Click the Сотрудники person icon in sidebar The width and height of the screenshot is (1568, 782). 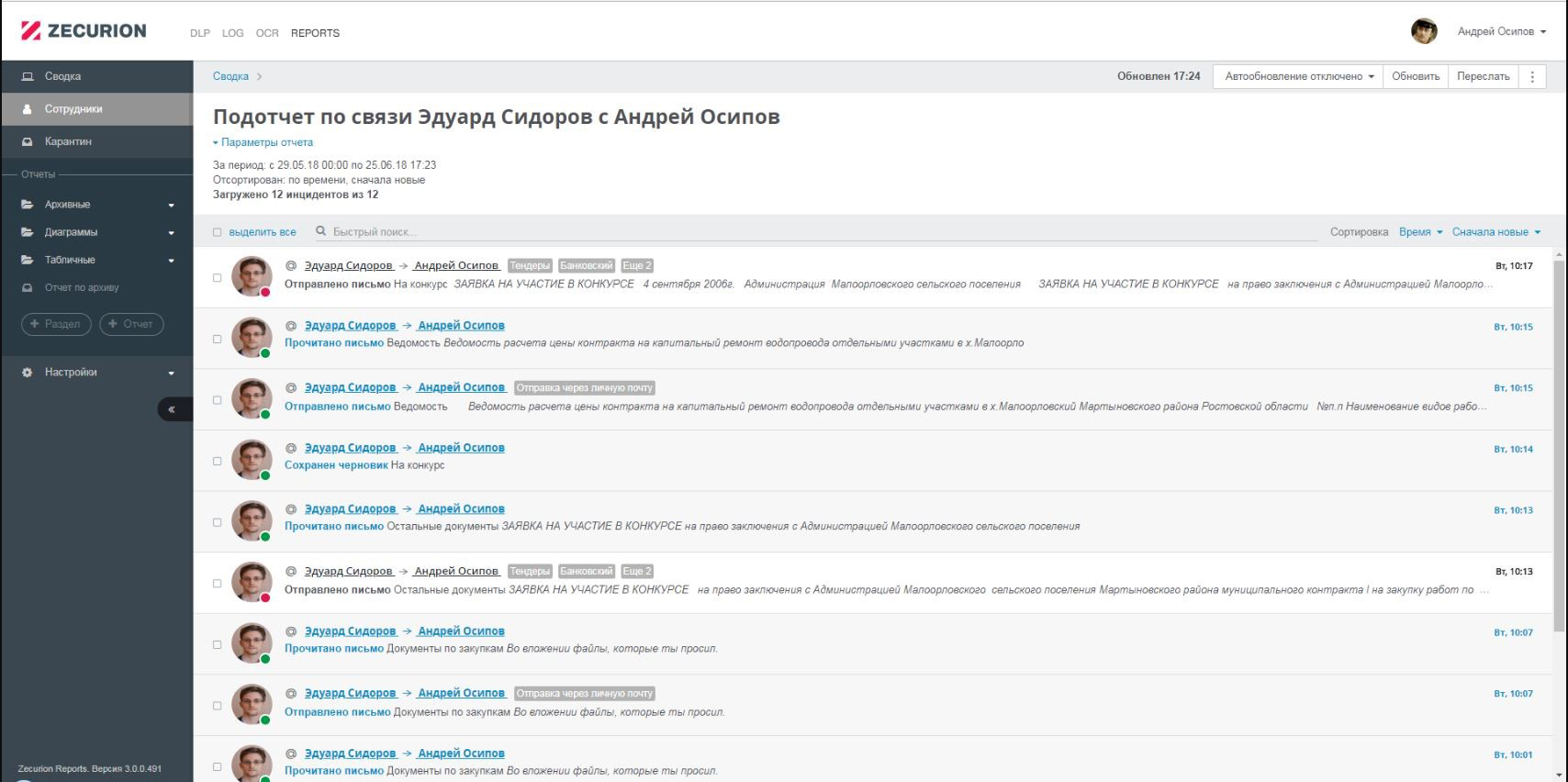(27, 109)
